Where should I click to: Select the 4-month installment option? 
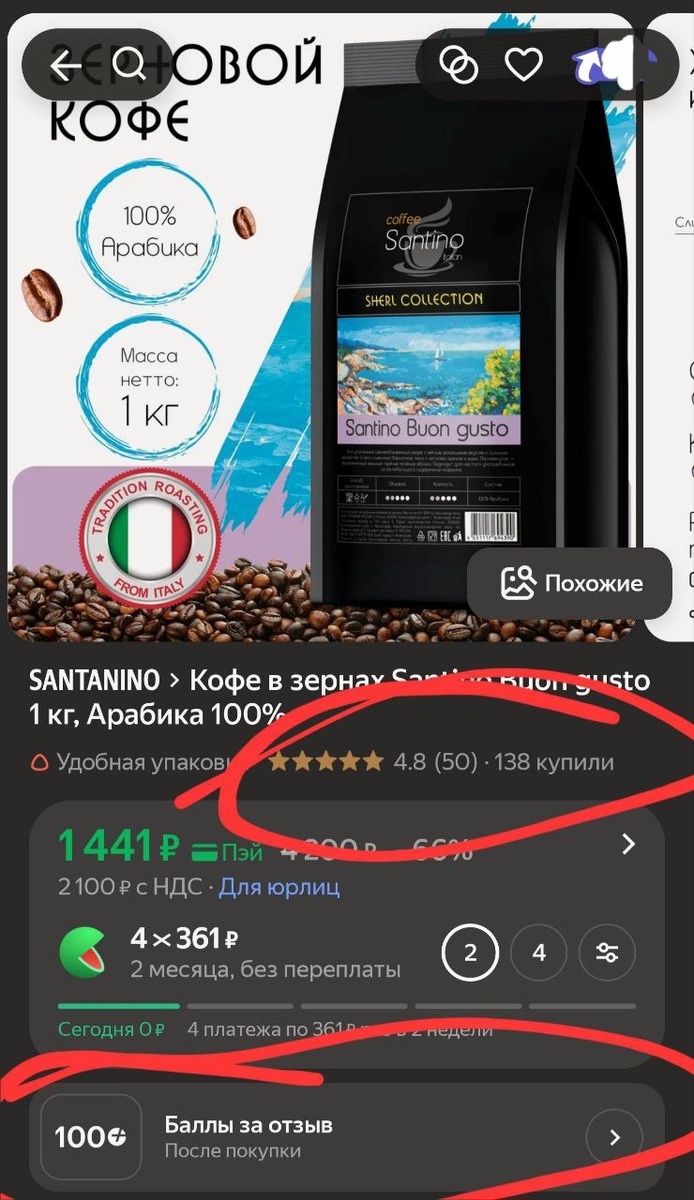538,953
